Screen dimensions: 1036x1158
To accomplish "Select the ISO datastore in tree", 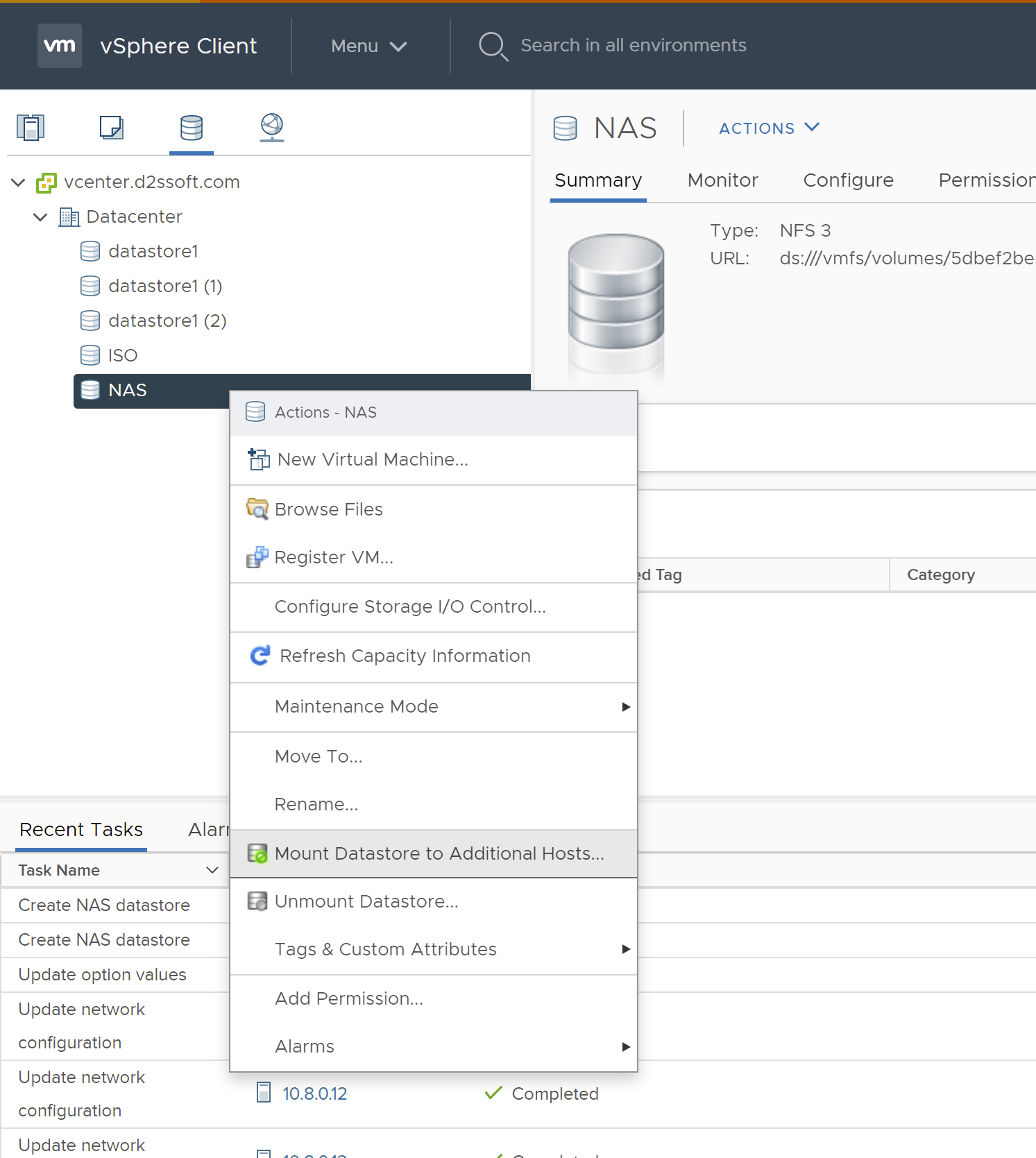I will (123, 355).
